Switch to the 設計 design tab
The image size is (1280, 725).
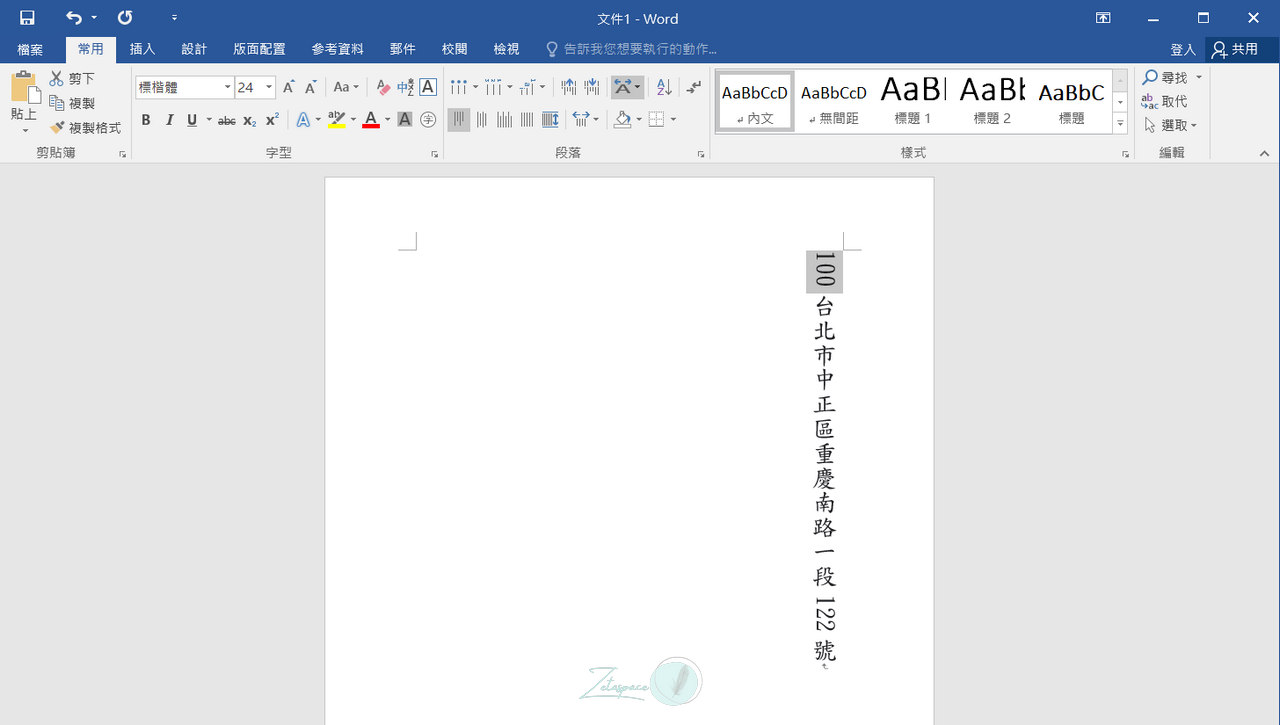(x=194, y=49)
